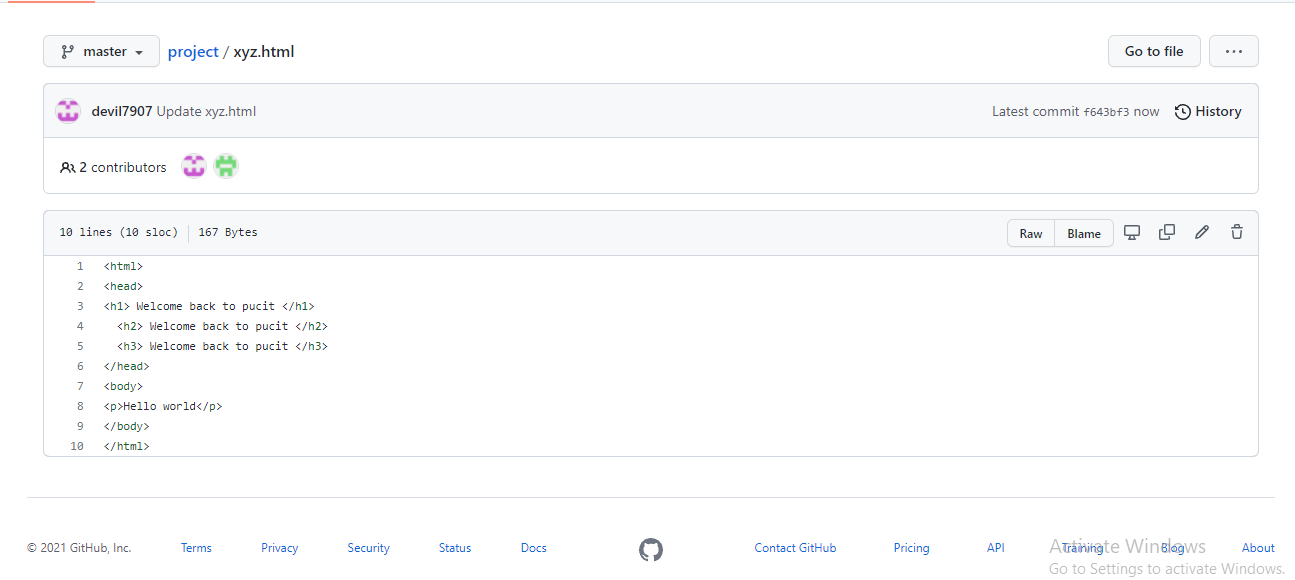
Task: Click the 167 Bytes file size text
Action: click(228, 232)
